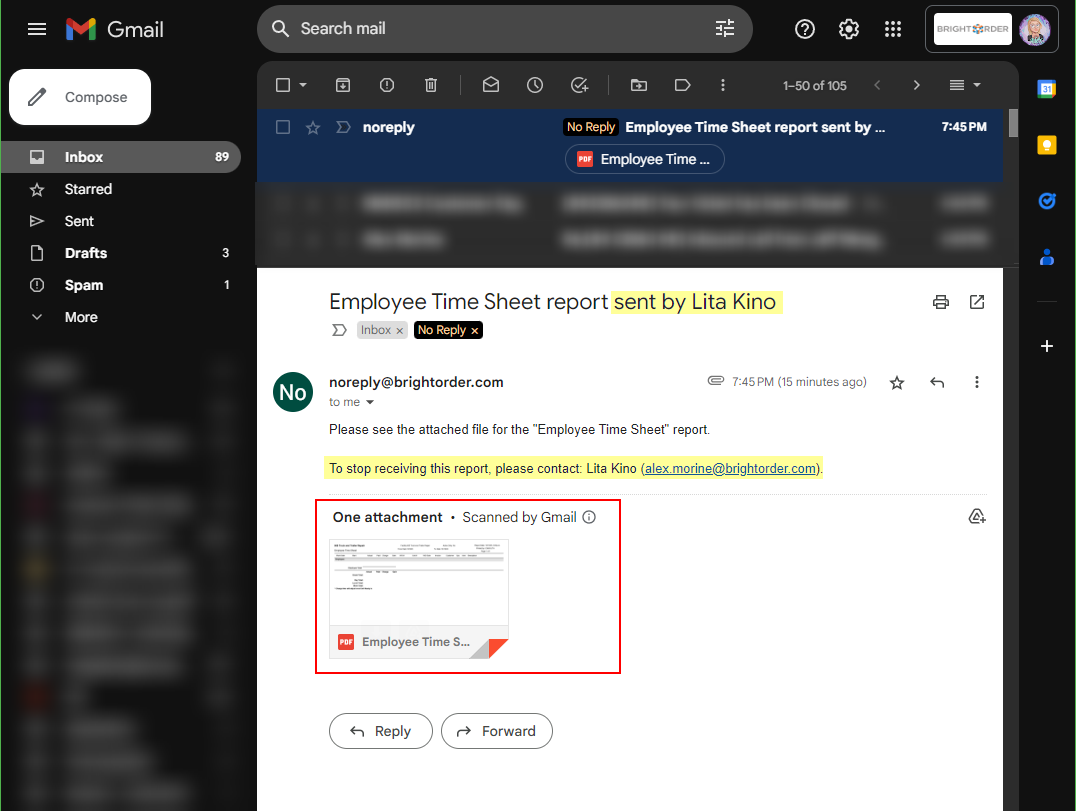Select the noreply email row checkbox

(283, 128)
